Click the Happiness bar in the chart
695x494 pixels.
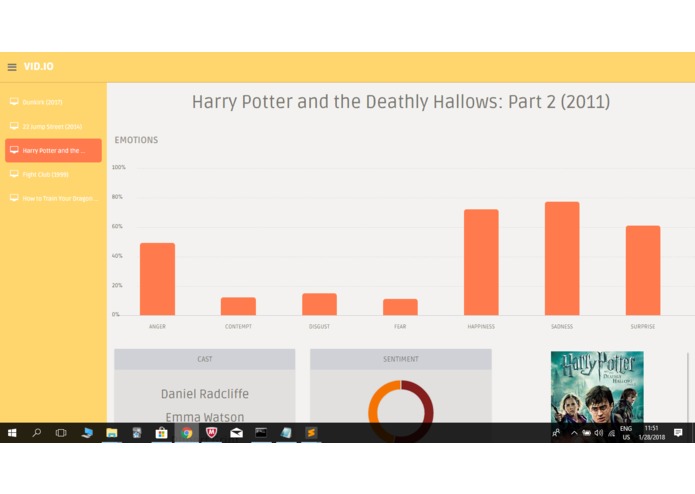pyautogui.click(x=481, y=262)
